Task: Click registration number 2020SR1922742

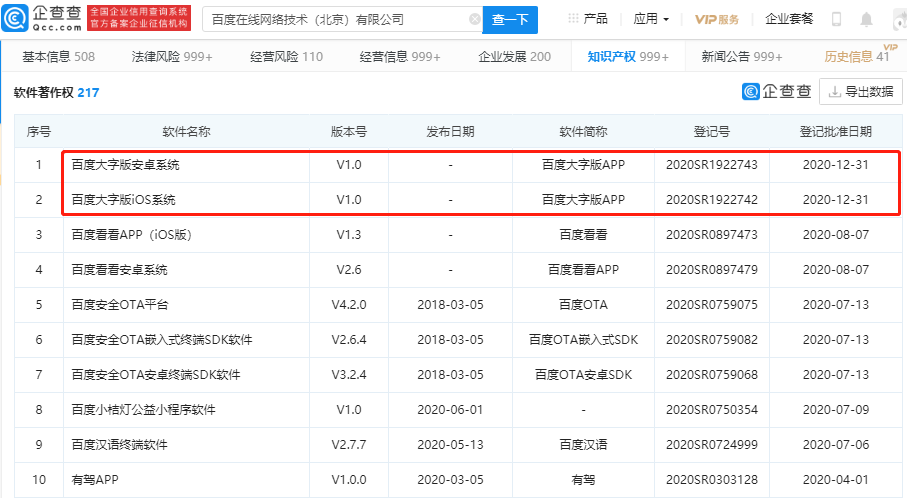Action: [711, 200]
